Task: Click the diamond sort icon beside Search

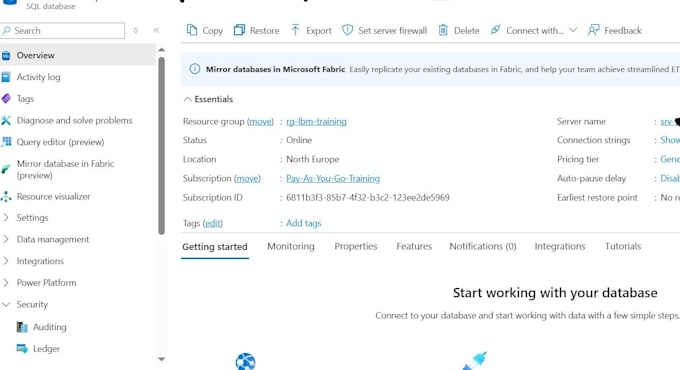Action: pos(136,30)
